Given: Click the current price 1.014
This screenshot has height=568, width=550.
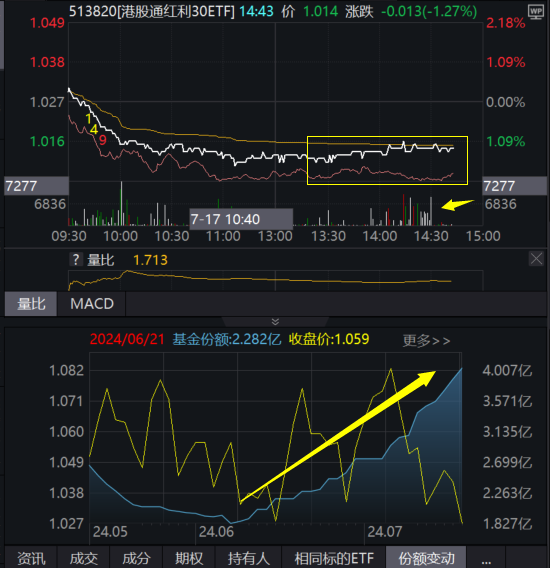Looking at the screenshot, I should pos(320,12).
